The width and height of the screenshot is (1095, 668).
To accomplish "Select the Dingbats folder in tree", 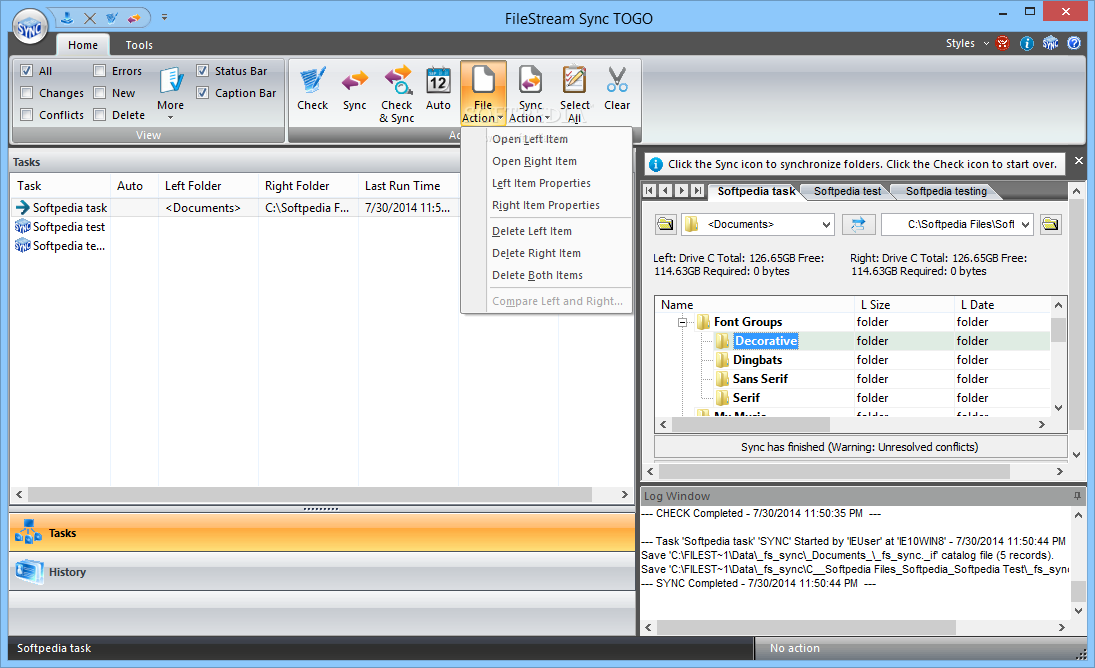I will coord(757,359).
